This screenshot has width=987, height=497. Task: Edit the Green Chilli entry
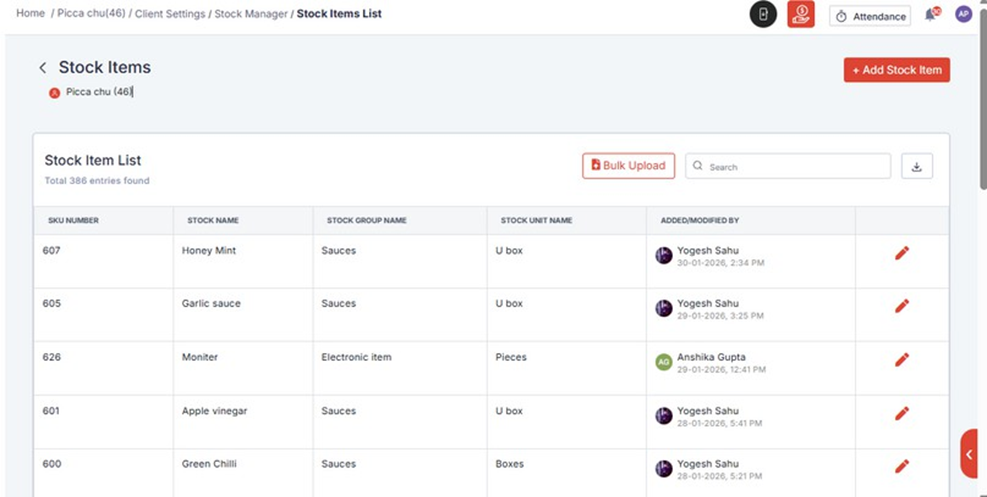coord(901,466)
